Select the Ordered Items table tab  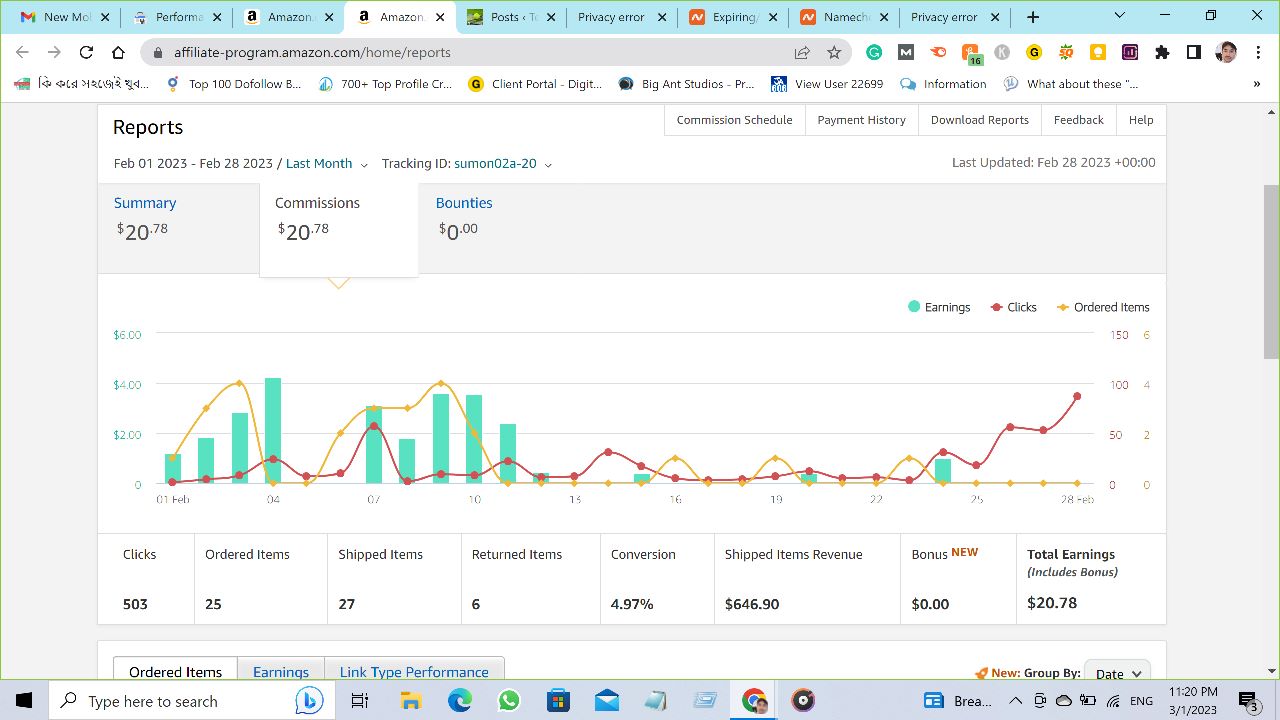175,671
